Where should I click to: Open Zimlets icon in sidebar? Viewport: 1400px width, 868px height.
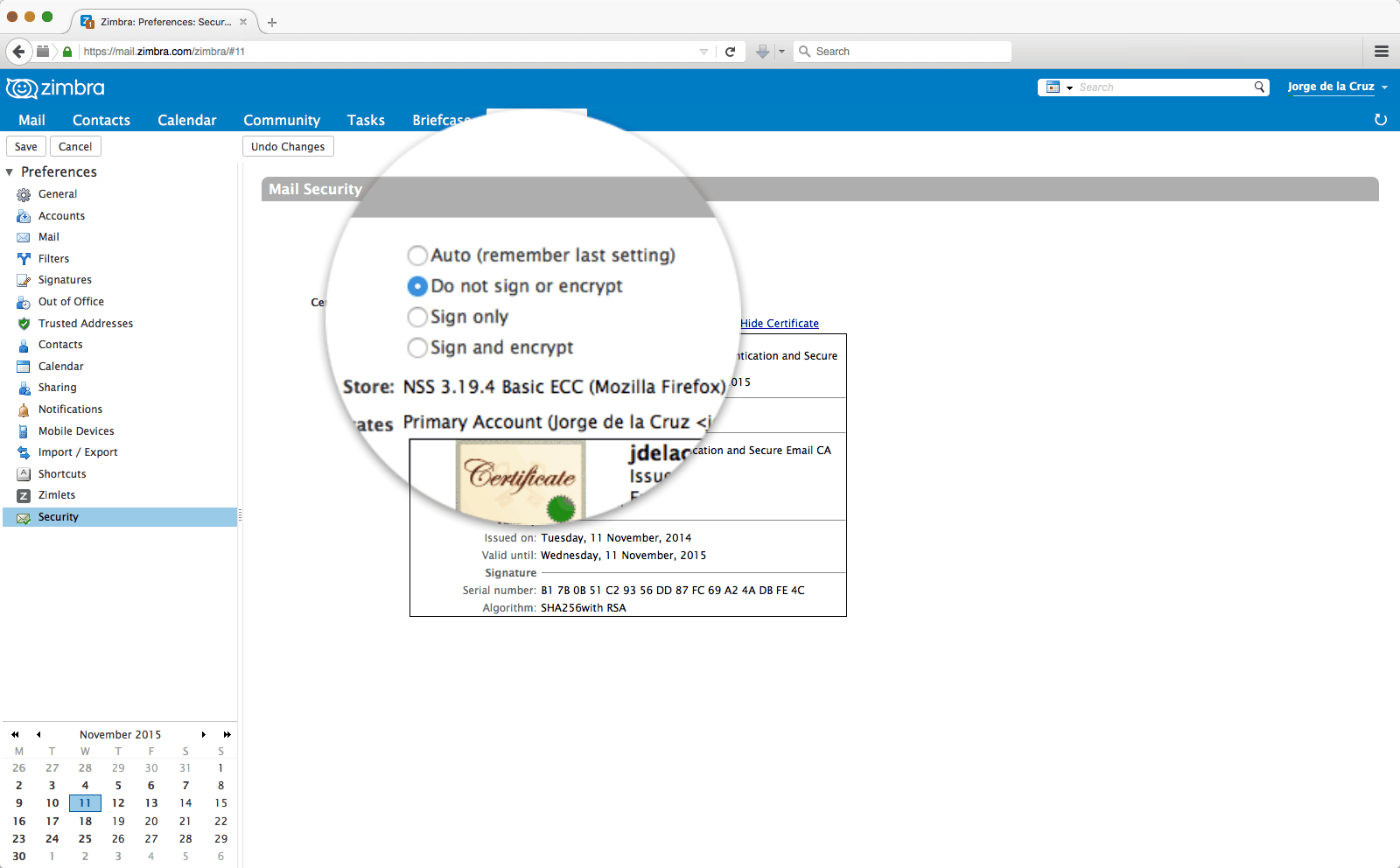click(x=24, y=495)
